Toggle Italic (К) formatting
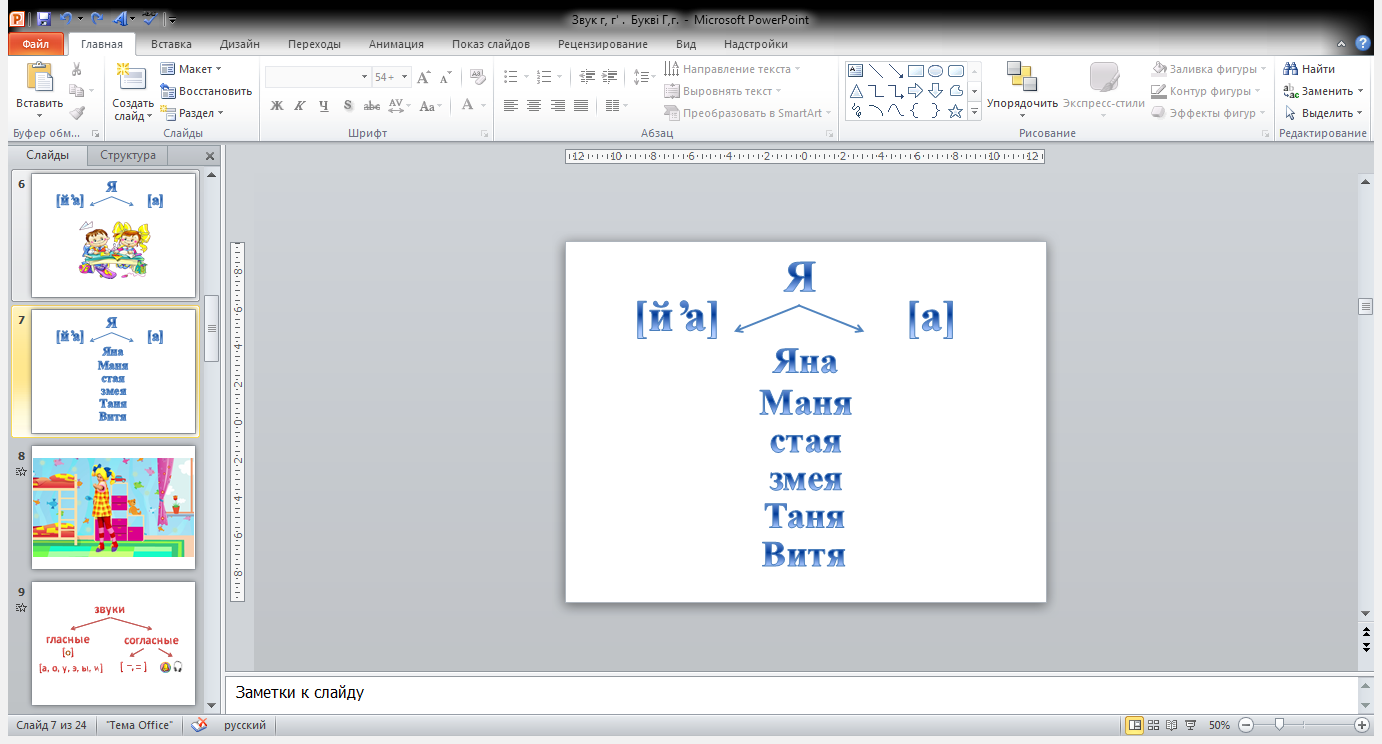This screenshot has width=1382, height=744. coord(300,106)
